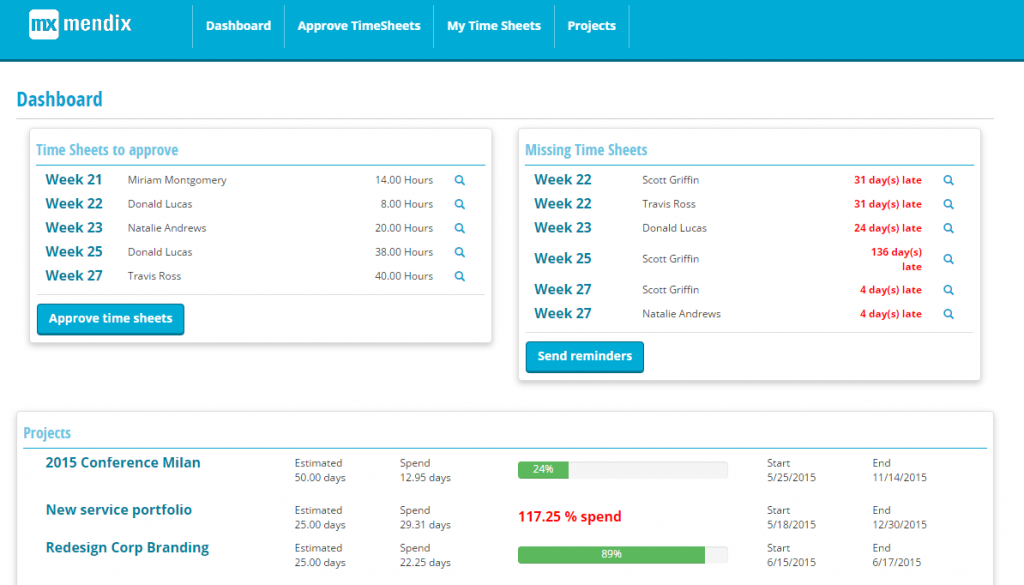Click magnifier next to 38.00 Hours row
This screenshot has width=1024, height=585.
pos(460,253)
